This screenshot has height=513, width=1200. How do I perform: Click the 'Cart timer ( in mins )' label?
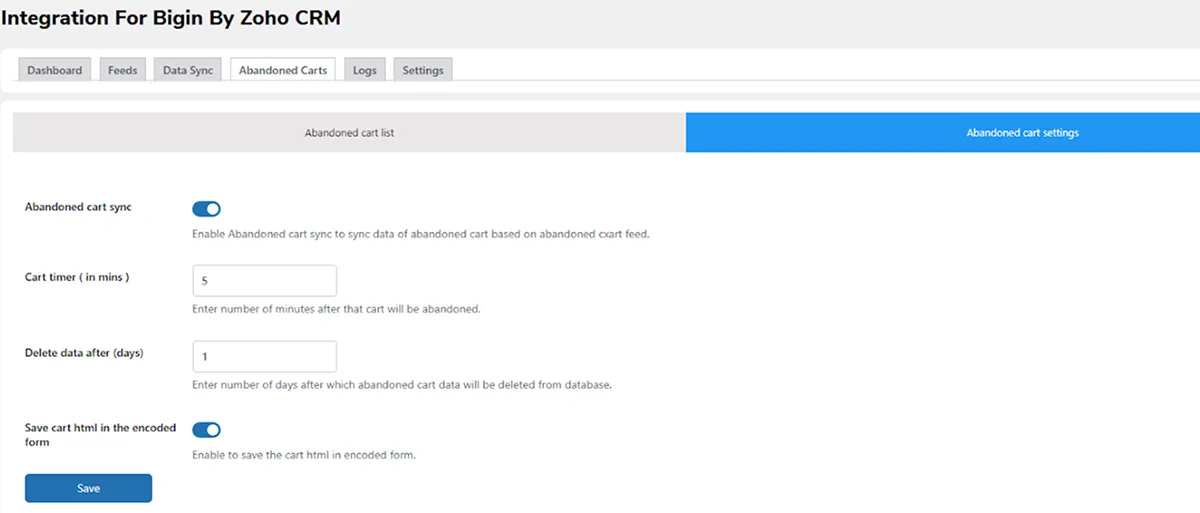(x=77, y=277)
